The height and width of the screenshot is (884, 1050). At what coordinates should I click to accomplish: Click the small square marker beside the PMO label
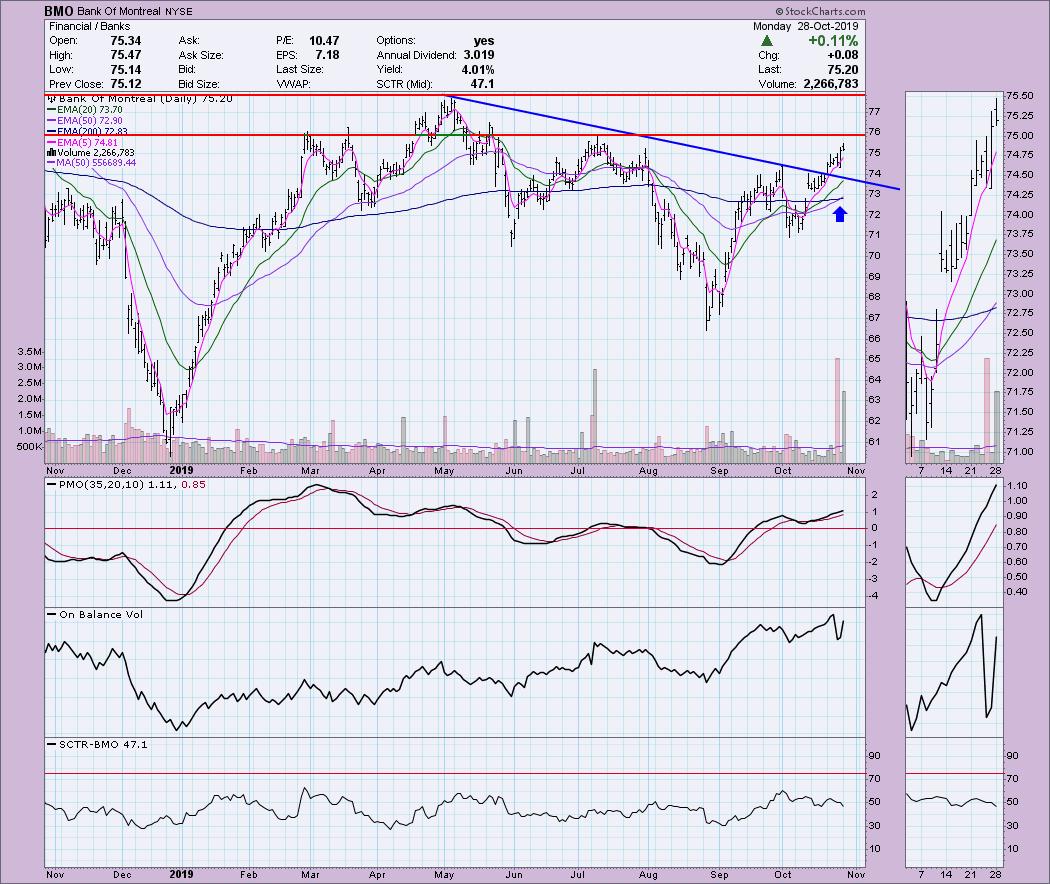(x=52, y=484)
